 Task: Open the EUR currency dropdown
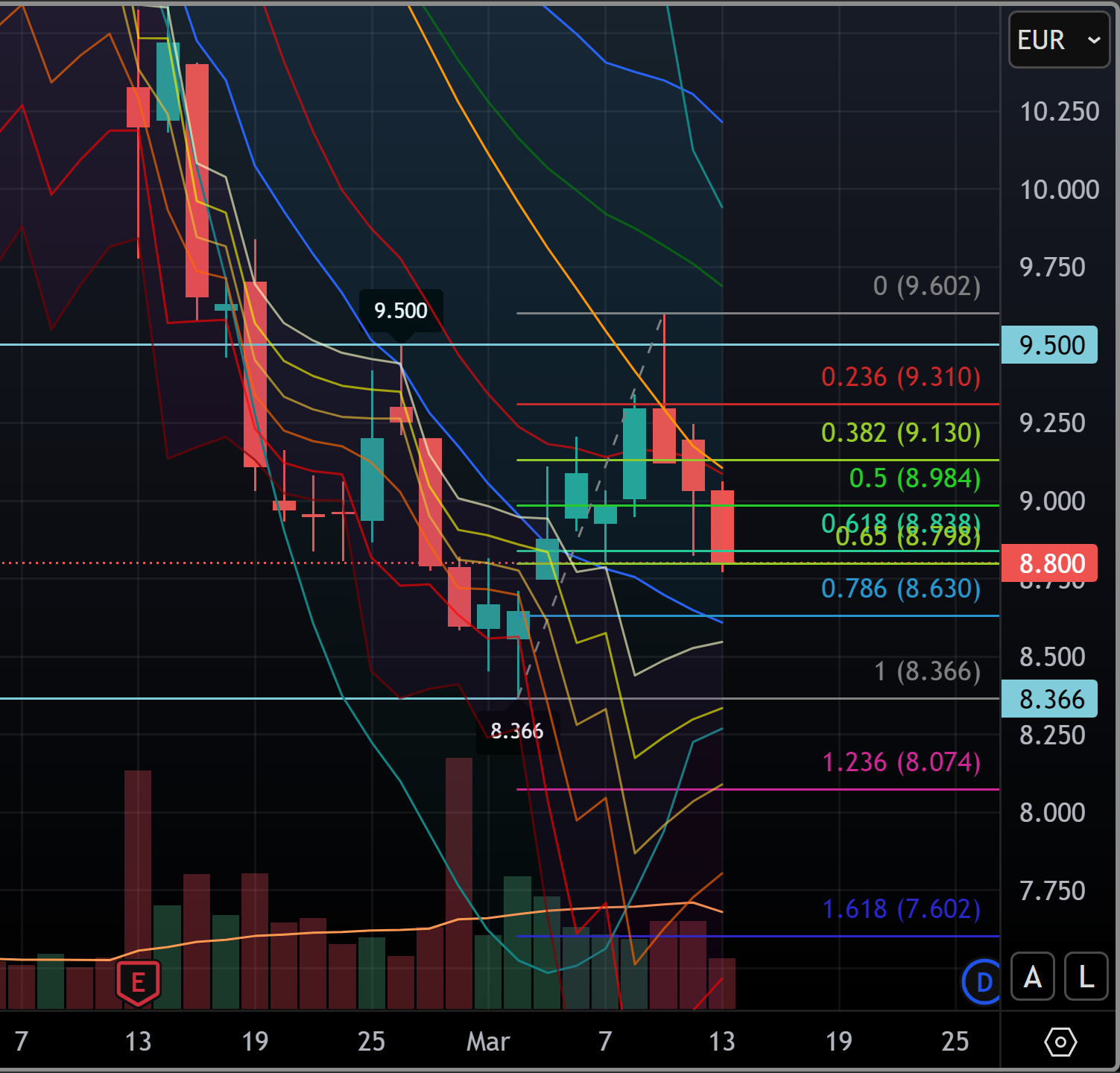click(1058, 40)
